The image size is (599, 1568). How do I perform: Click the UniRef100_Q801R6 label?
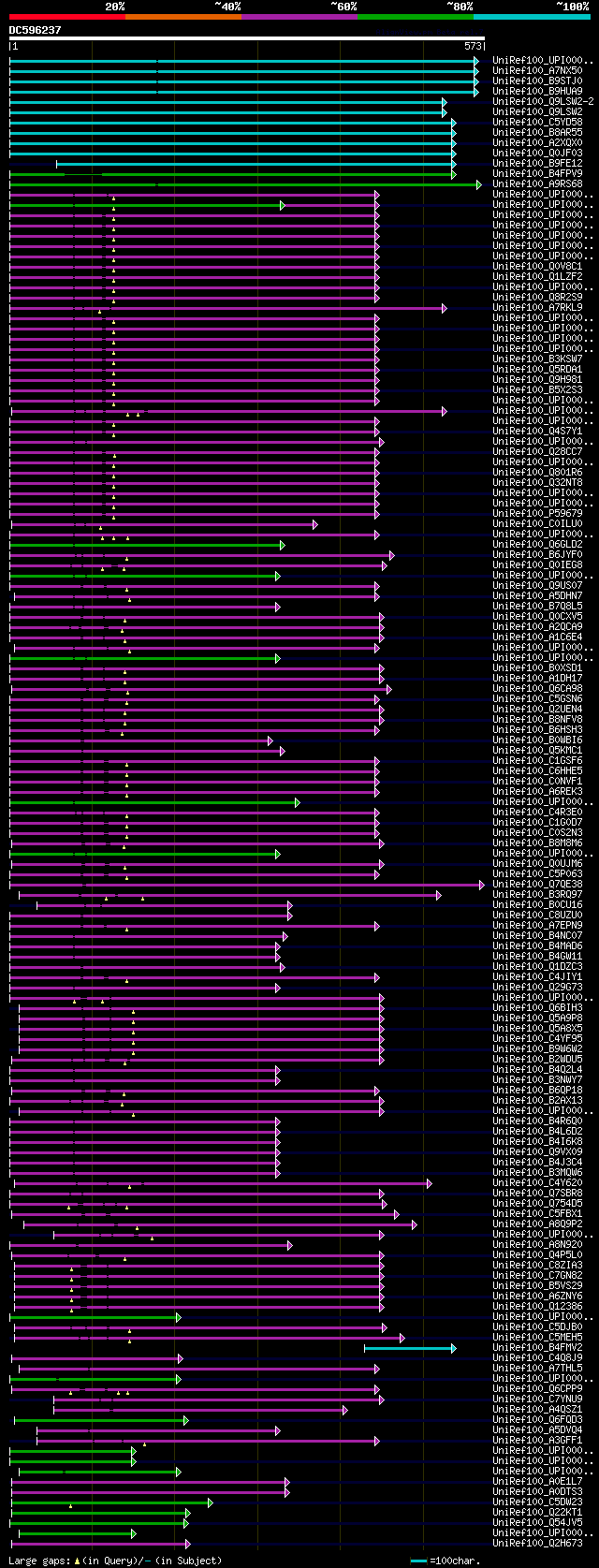point(537,473)
